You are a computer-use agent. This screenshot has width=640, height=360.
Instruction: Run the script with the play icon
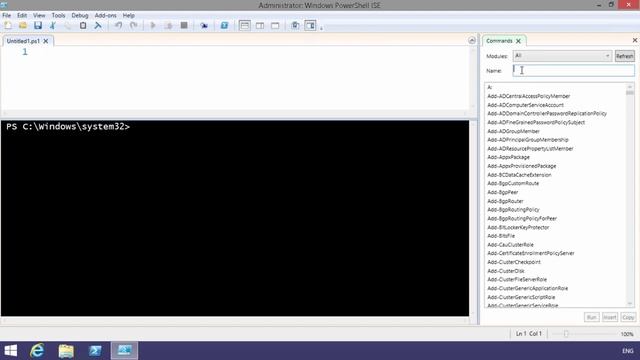click(153, 26)
